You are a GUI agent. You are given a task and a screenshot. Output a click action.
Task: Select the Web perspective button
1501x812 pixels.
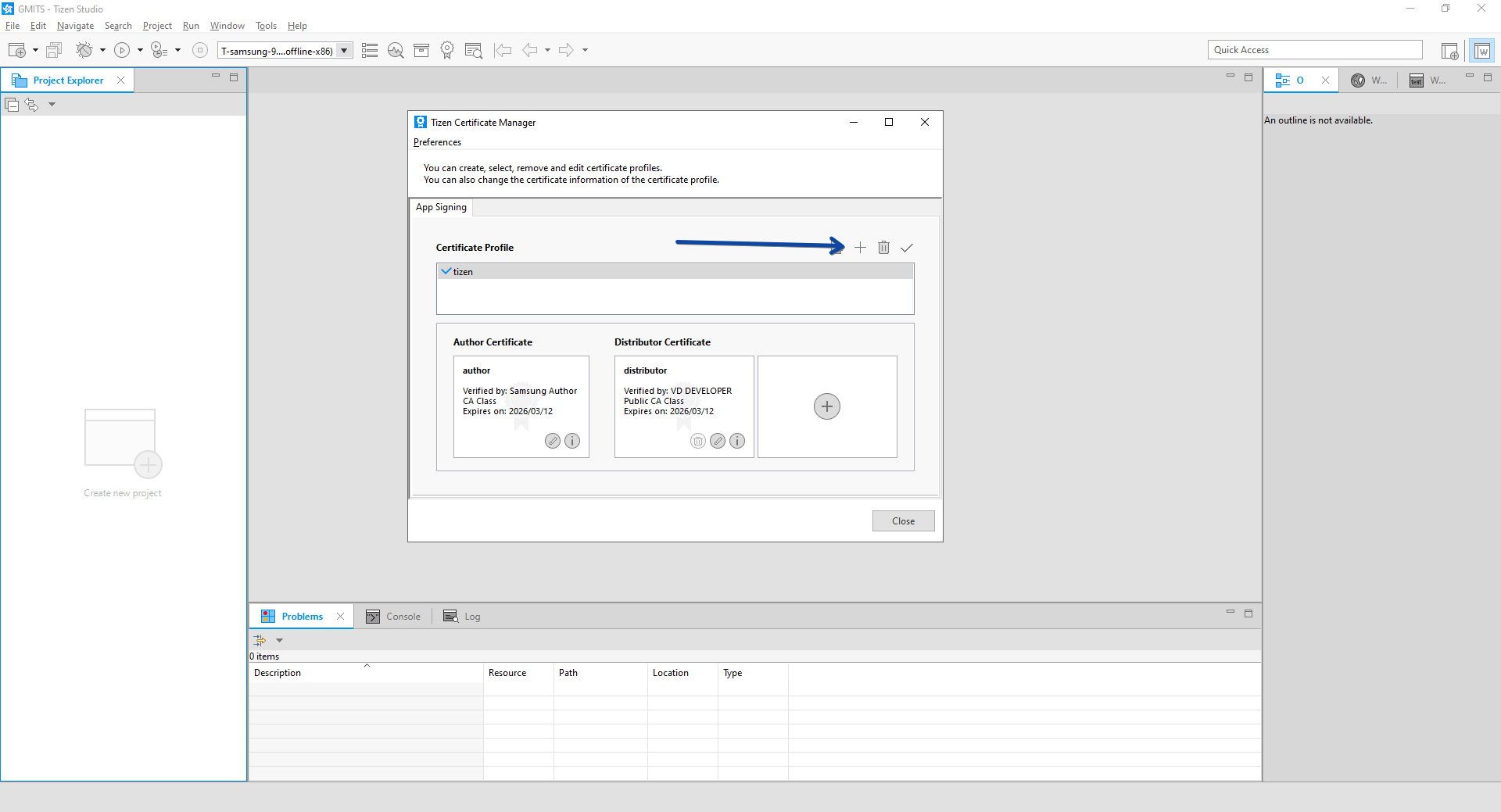coord(1482,51)
